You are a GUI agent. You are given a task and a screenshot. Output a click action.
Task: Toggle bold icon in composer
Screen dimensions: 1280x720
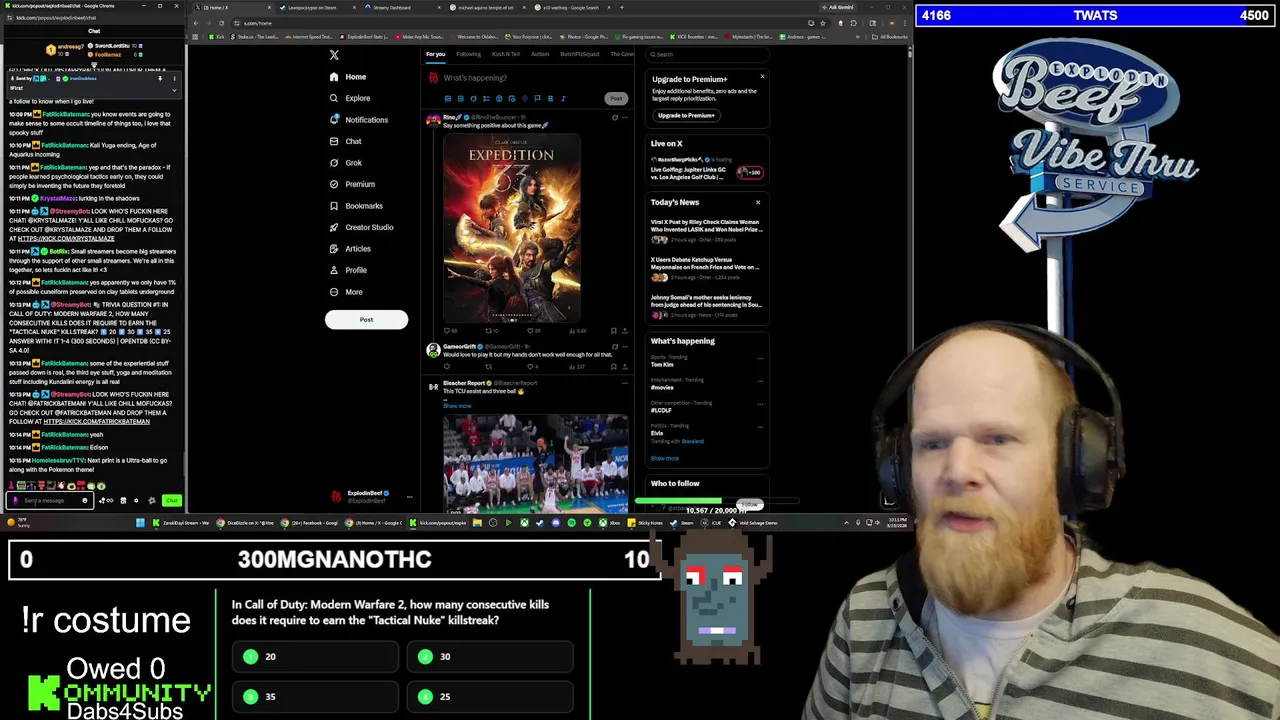click(x=550, y=99)
